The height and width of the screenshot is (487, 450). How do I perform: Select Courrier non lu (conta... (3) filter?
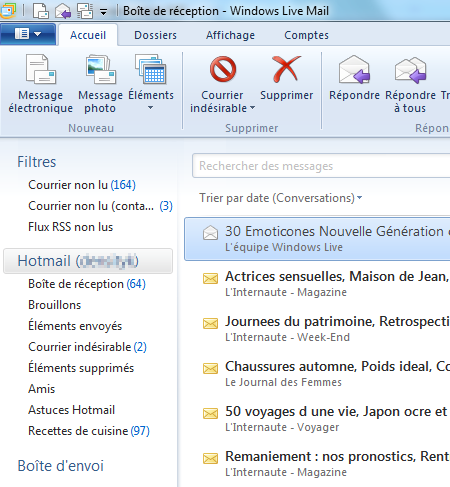tap(100, 206)
